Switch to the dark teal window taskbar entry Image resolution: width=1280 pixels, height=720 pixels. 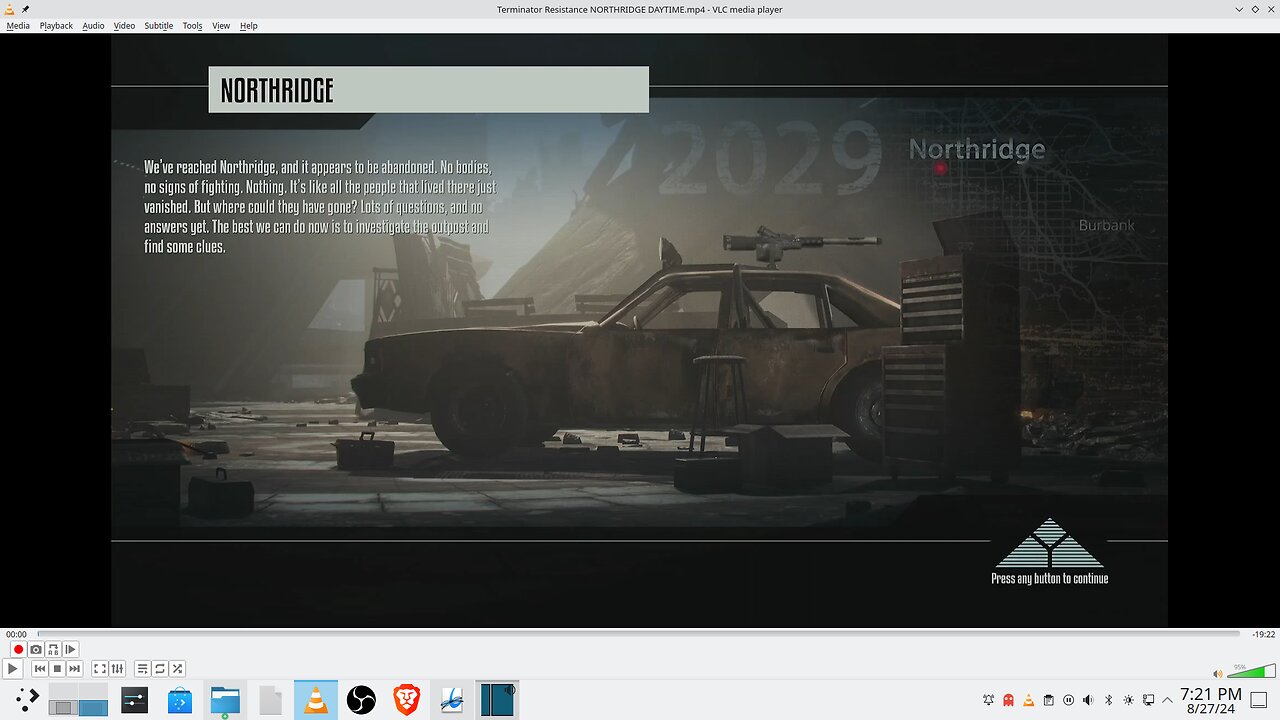point(497,699)
